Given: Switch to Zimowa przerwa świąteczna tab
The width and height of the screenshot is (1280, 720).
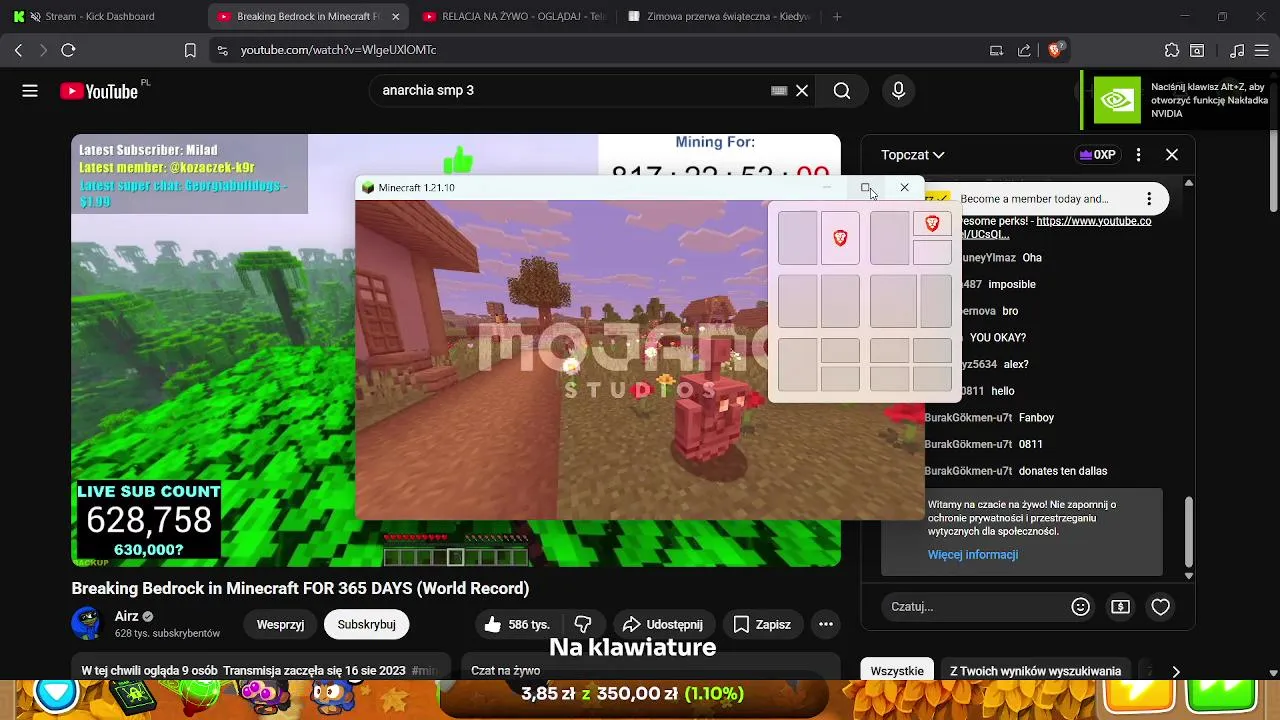Looking at the screenshot, I should pyautogui.click(x=718, y=16).
